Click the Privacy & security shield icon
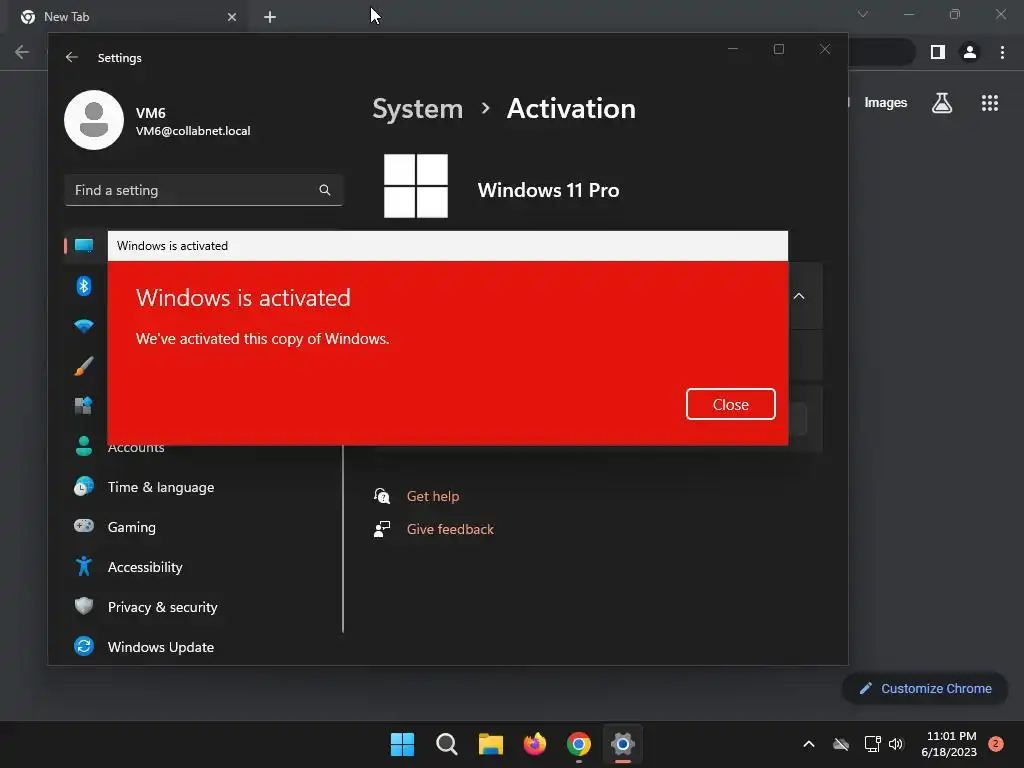The width and height of the screenshot is (1024, 768). [84, 606]
